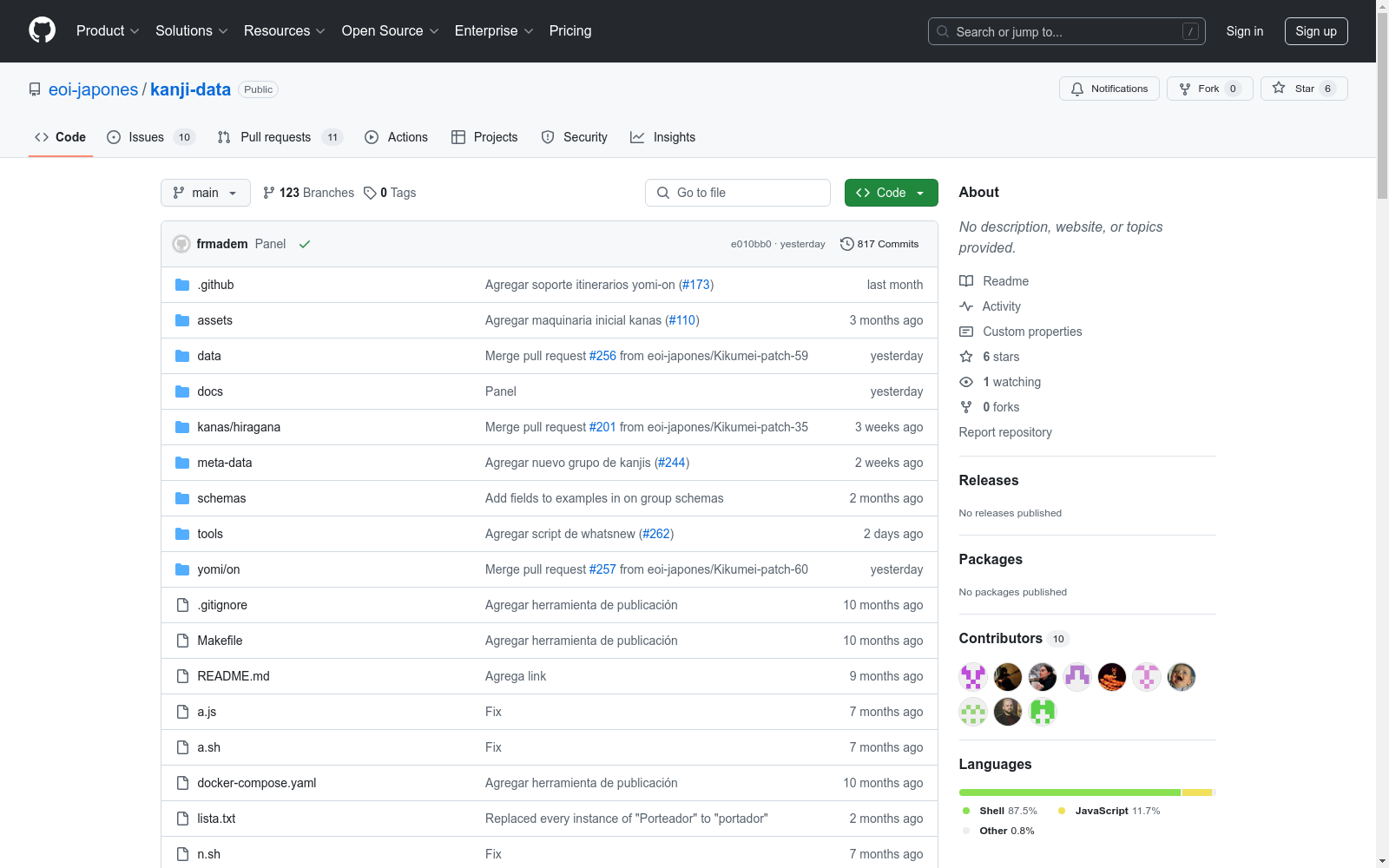Click the docs folder icon

[182, 391]
